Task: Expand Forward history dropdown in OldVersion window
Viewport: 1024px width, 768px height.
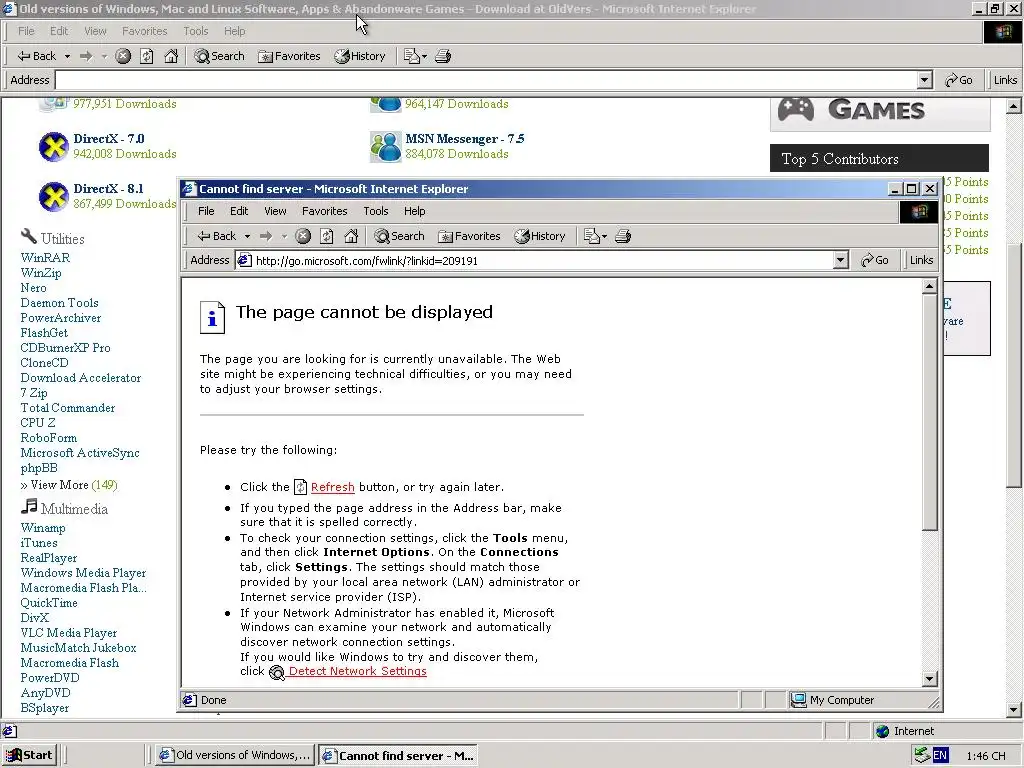Action: 104,56
